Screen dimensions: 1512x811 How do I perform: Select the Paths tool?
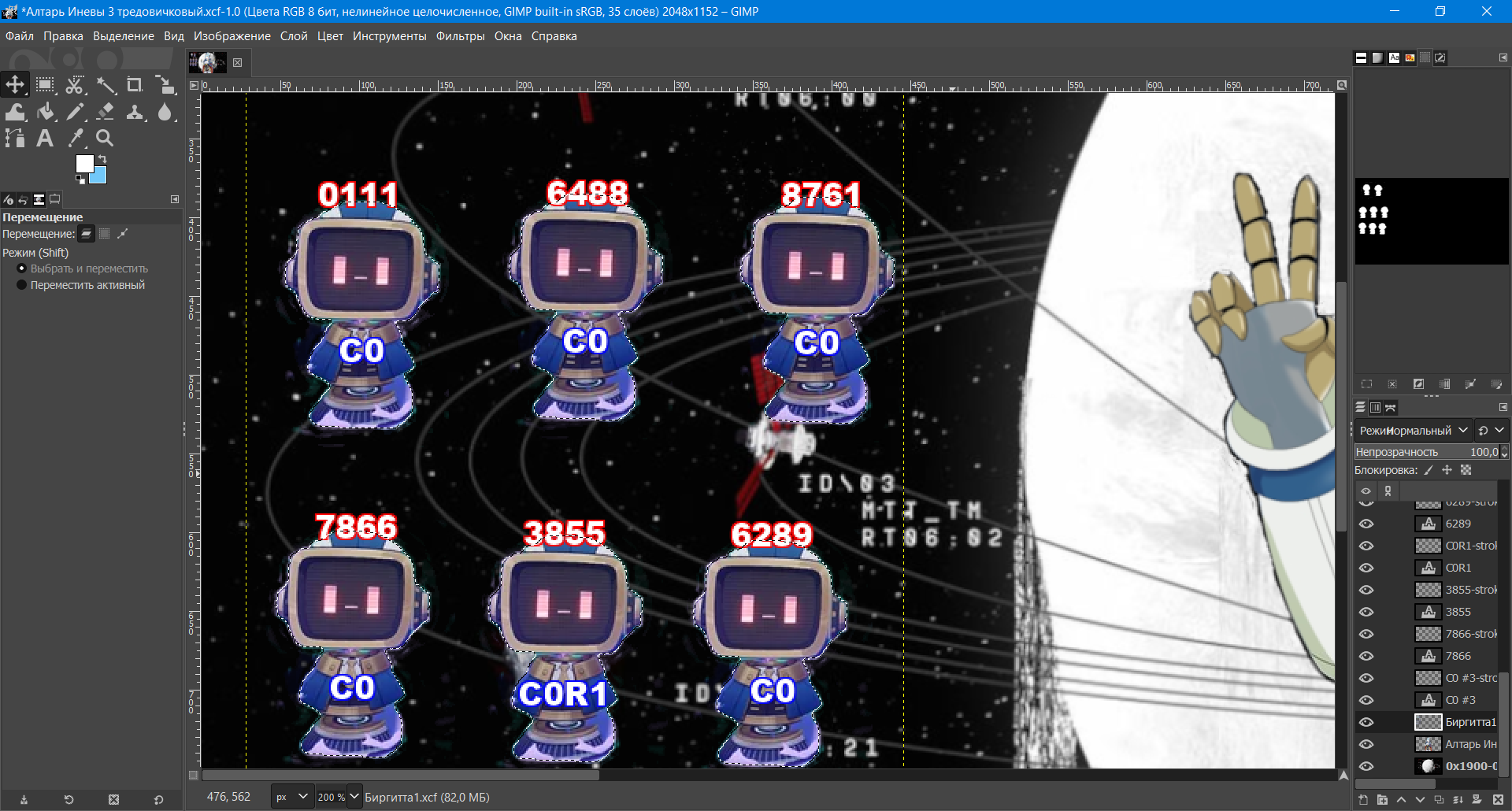click(15, 139)
